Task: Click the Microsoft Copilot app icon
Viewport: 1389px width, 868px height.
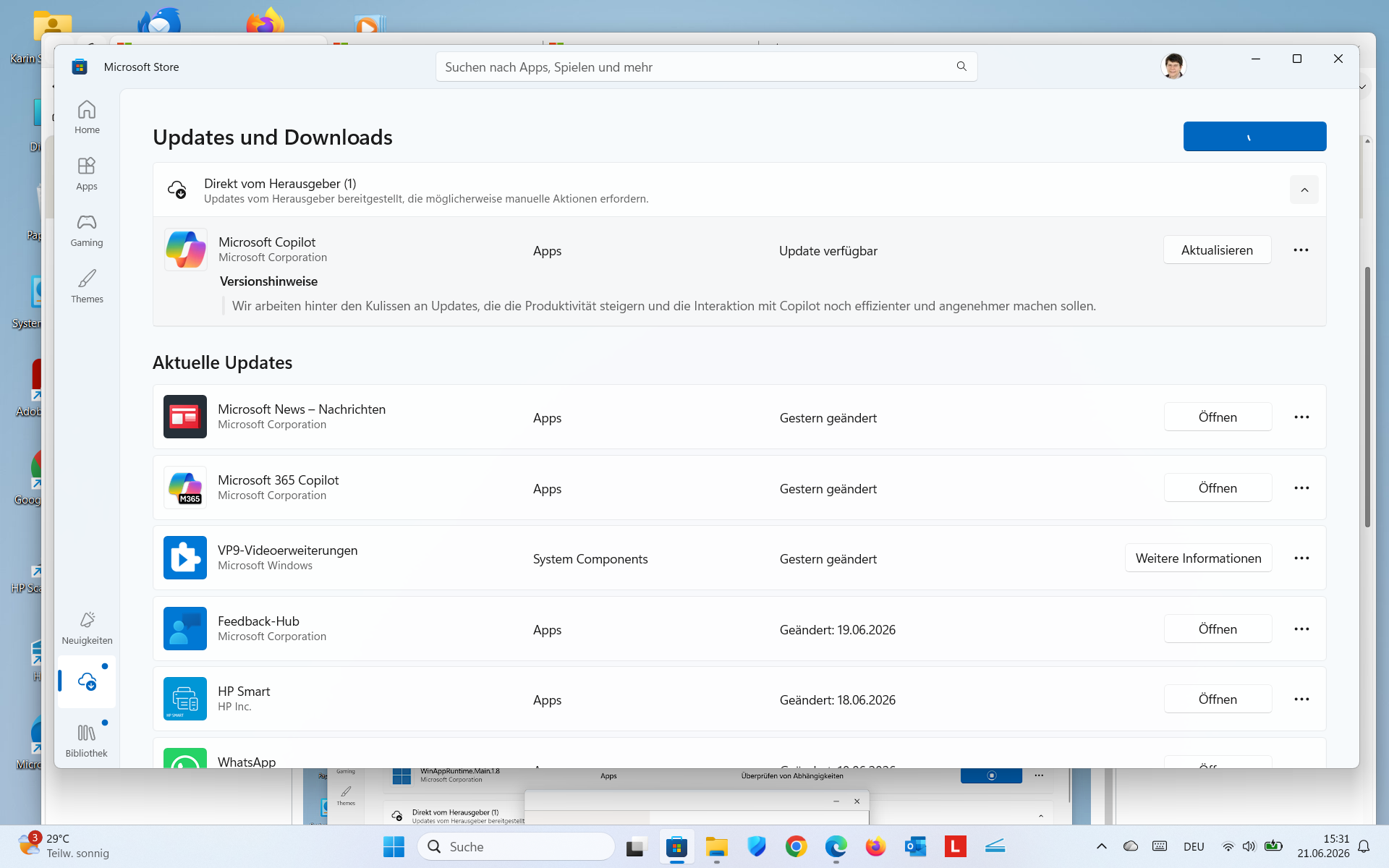Action: (x=185, y=250)
